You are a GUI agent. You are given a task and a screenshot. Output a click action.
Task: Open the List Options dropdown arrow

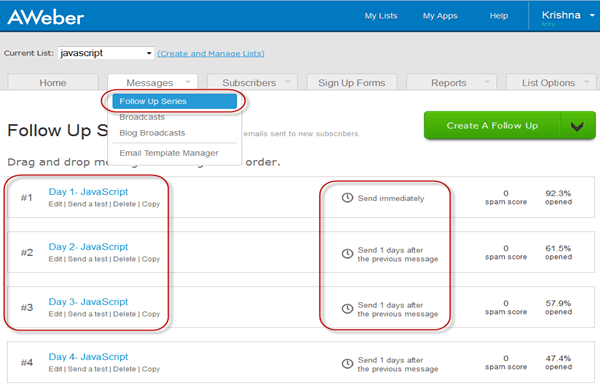tap(587, 82)
